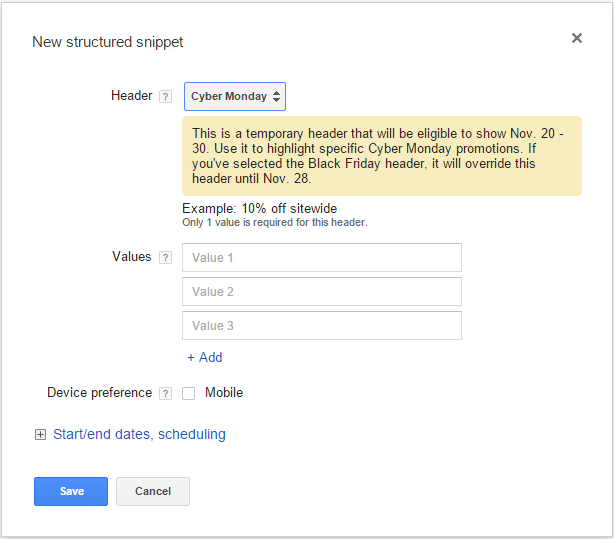
Task: Click the help icon next to Header
Action: (165, 97)
